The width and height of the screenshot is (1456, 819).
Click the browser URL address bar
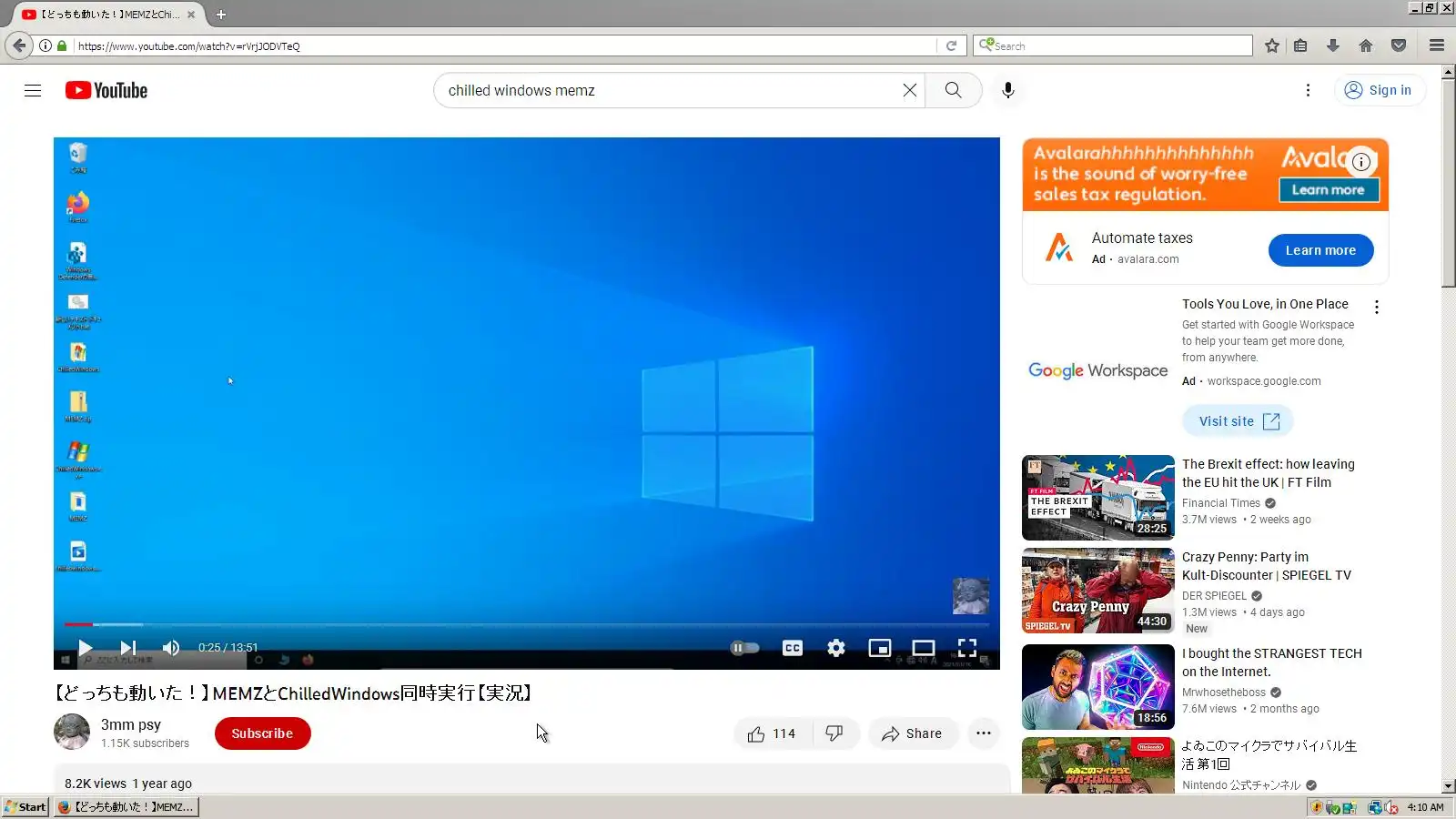point(505,45)
